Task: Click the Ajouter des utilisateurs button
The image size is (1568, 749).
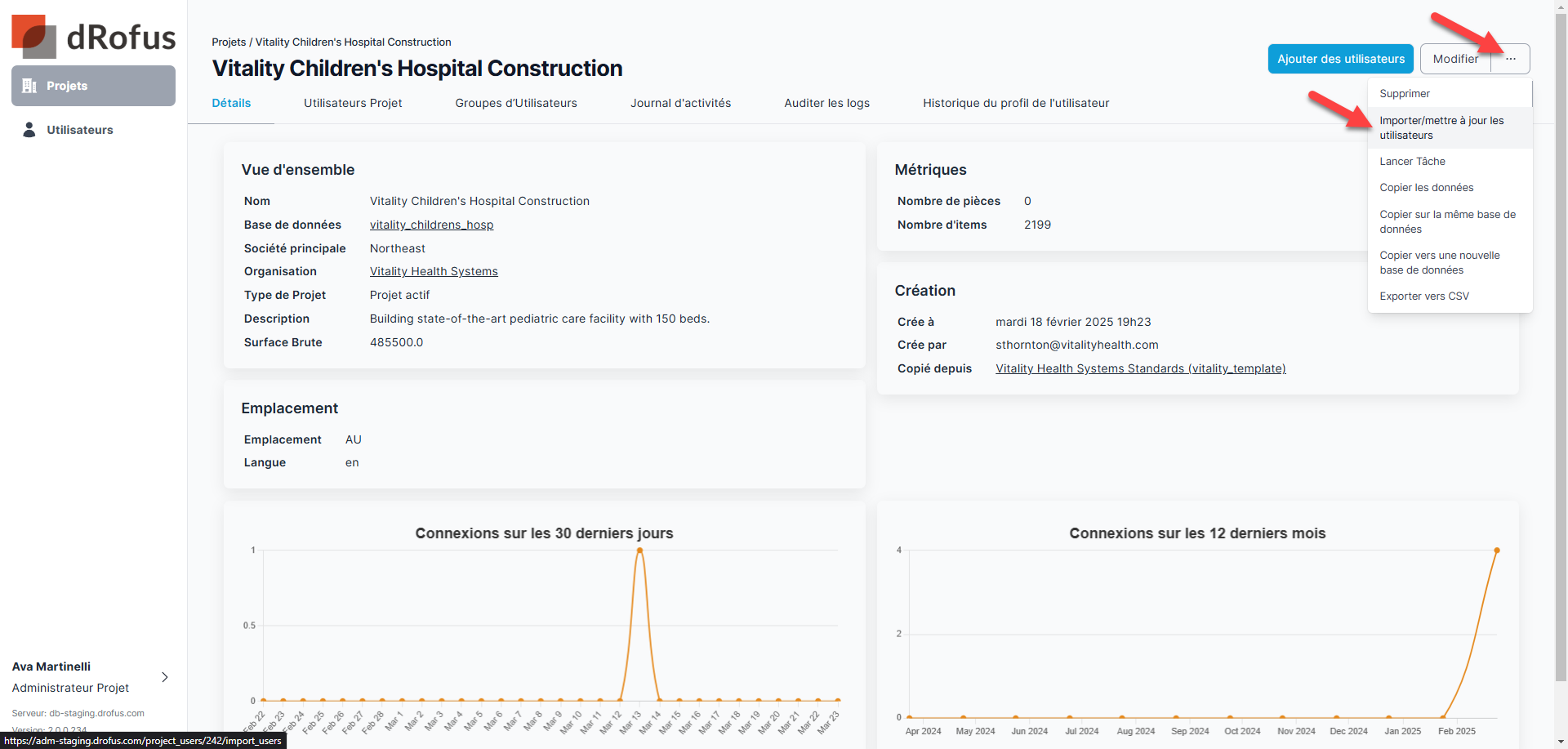Action: (x=1340, y=59)
